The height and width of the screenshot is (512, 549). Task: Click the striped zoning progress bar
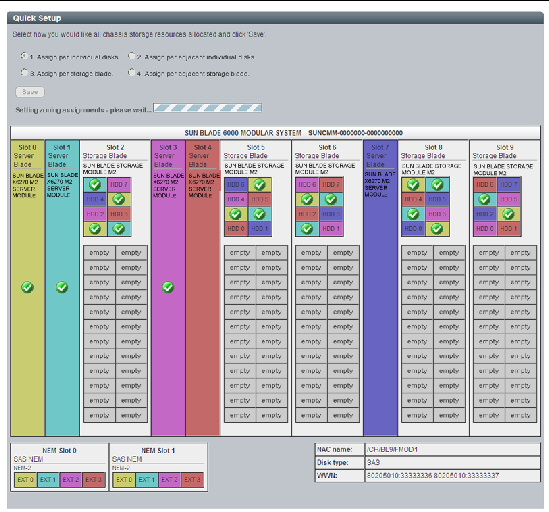(208, 108)
